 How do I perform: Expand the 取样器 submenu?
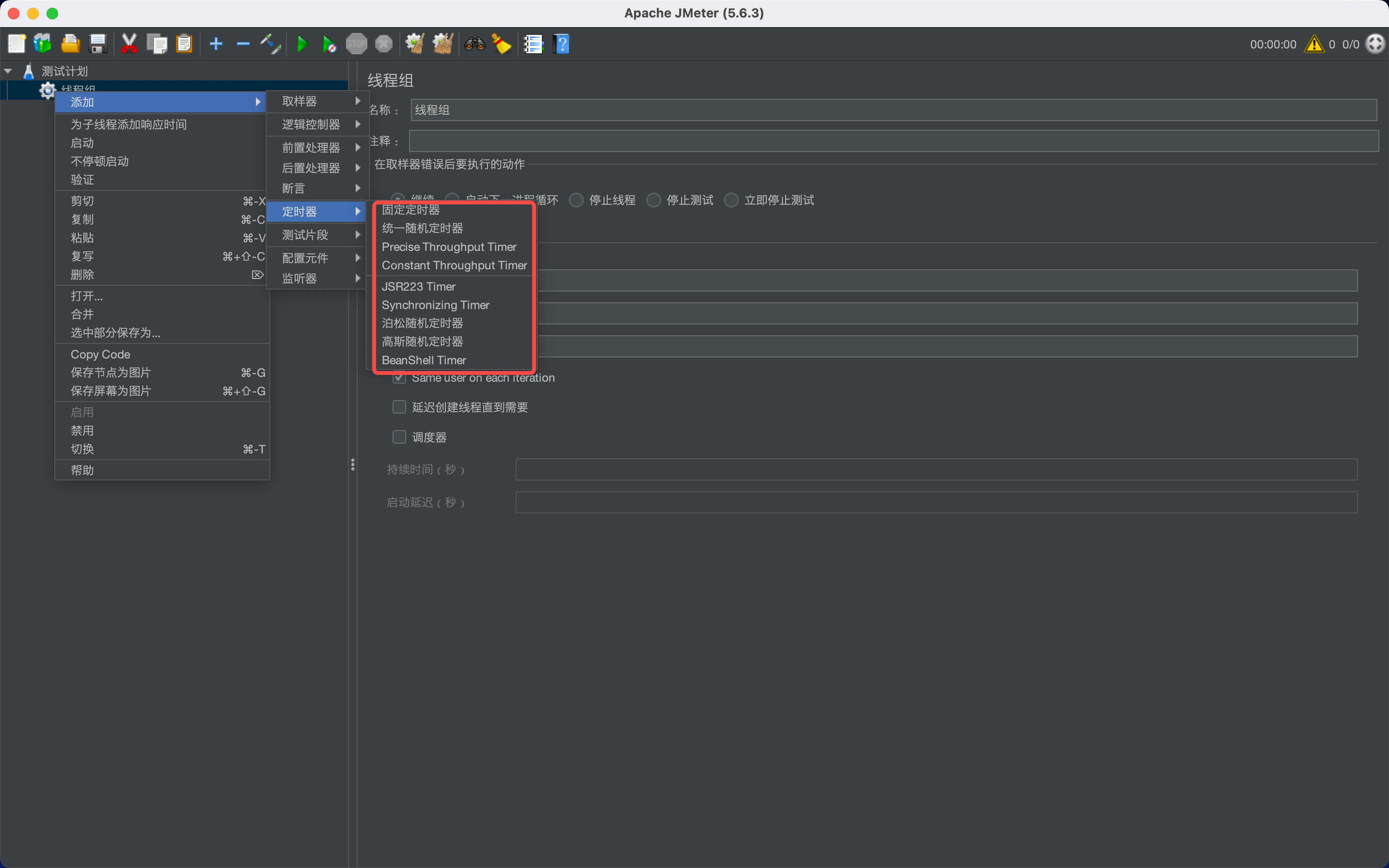[317, 101]
